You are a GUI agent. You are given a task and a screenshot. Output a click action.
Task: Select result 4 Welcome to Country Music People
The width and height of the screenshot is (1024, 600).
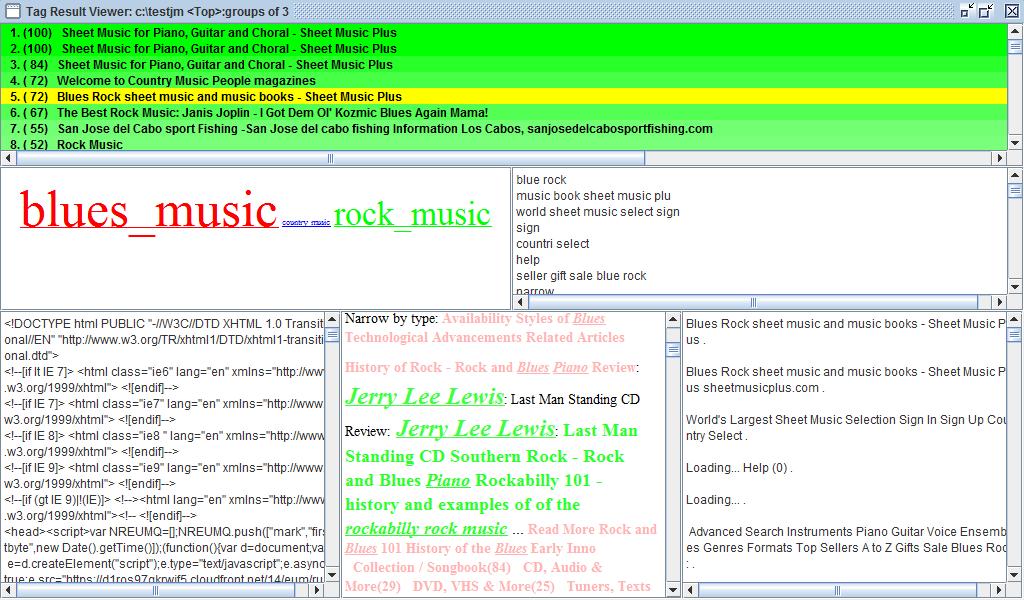coord(504,80)
